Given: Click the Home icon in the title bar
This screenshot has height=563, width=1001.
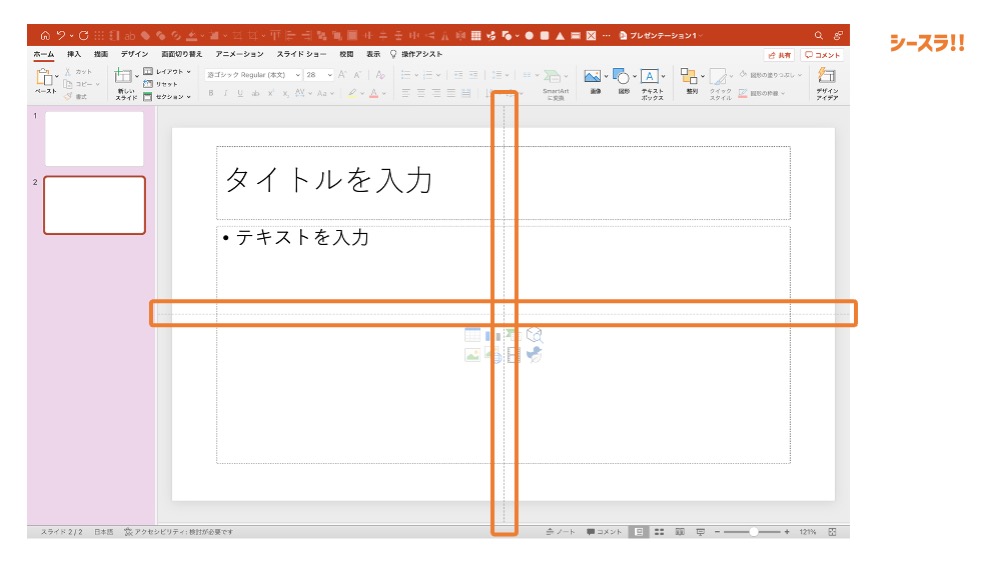Looking at the screenshot, I should coord(44,35).
